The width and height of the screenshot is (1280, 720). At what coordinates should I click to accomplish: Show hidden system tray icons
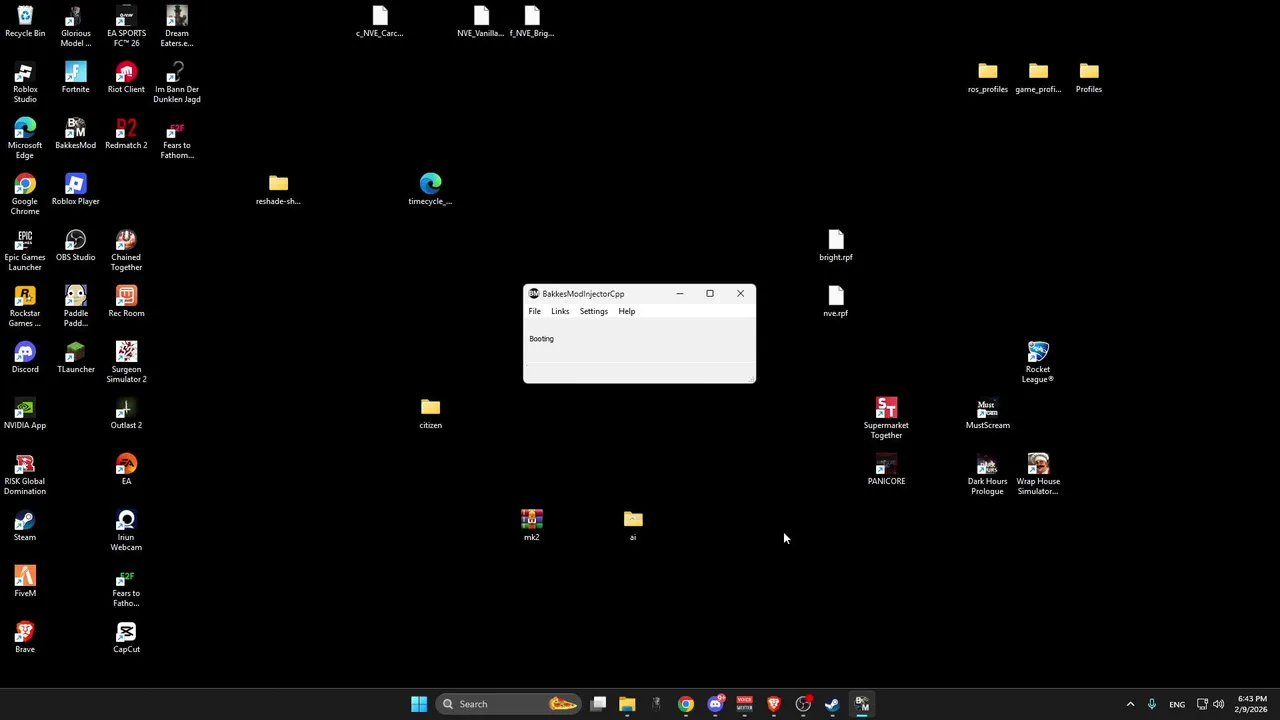tap(1130, 704)
